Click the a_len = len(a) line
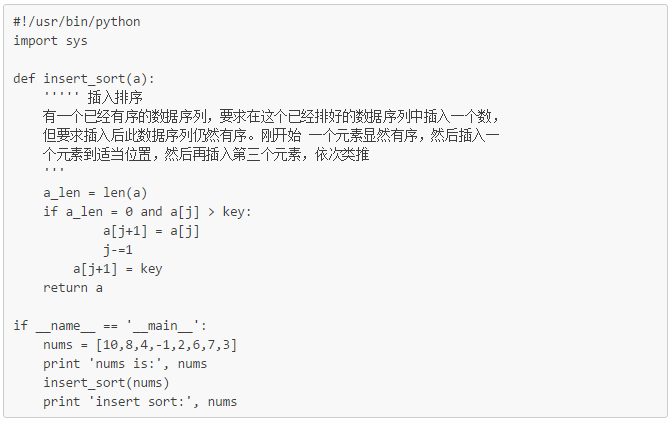This screenshot has height=421, width=672. coord(95,193)
